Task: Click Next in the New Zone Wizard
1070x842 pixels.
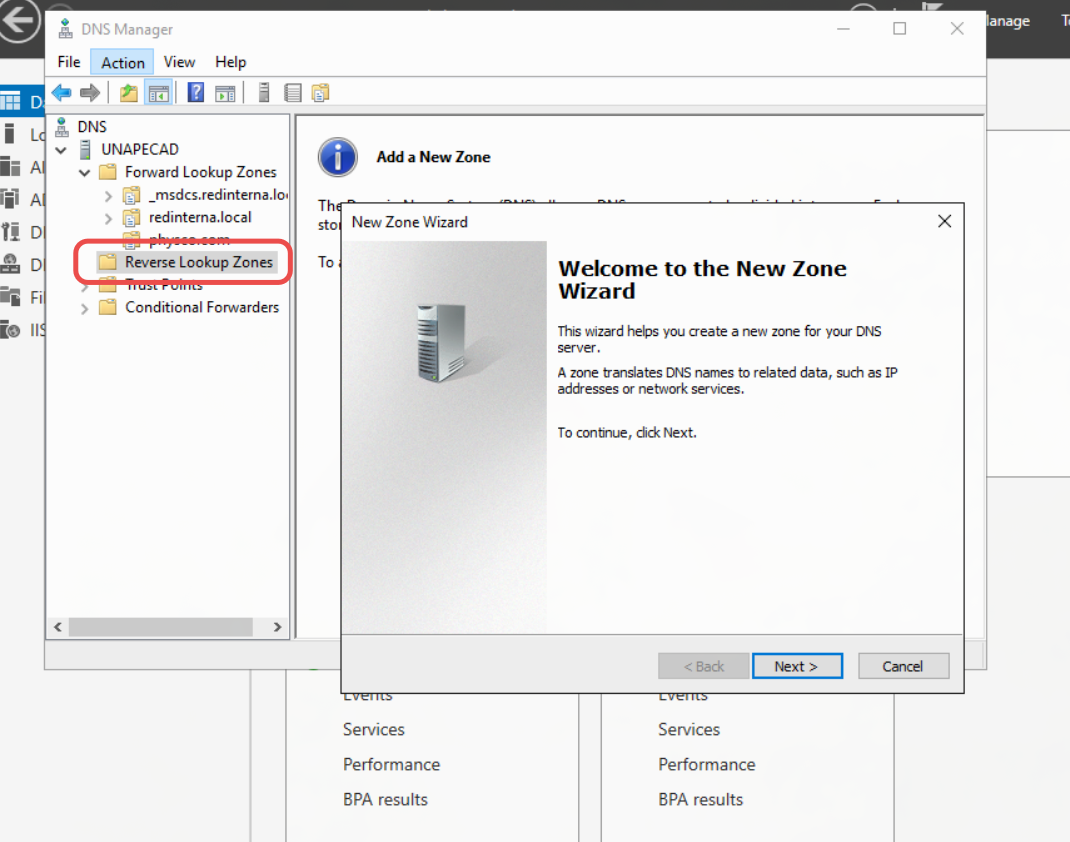Action: click(x=797, y=666)
